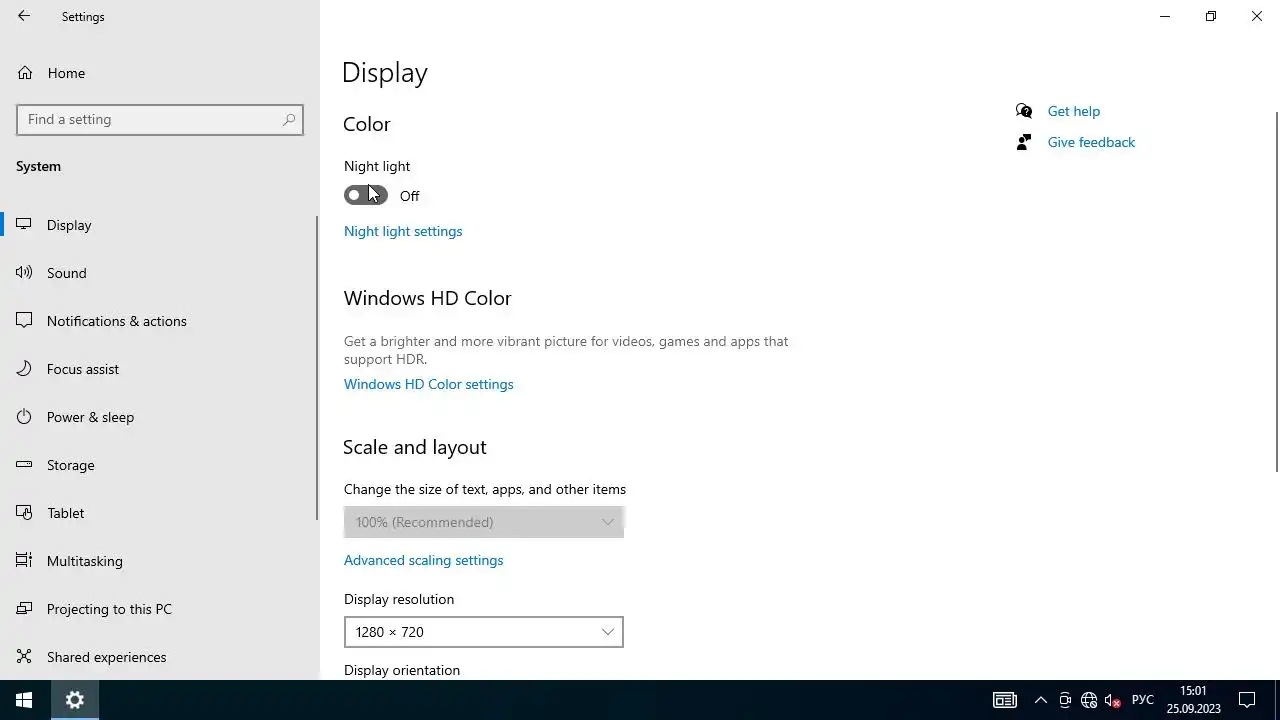Click the Sound speaker icon in sidebar
The height and width of the screenshot is (720, 1280).
(25, 273)
